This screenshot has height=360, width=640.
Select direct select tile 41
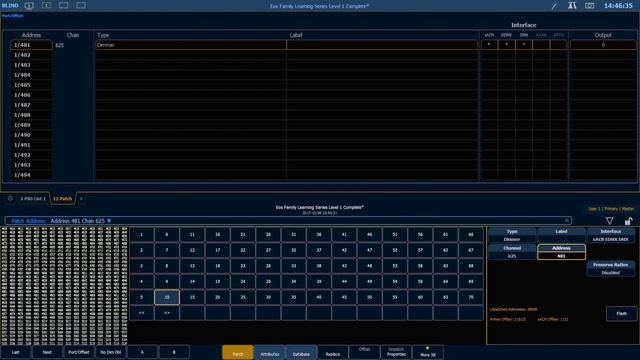[344, 235]
